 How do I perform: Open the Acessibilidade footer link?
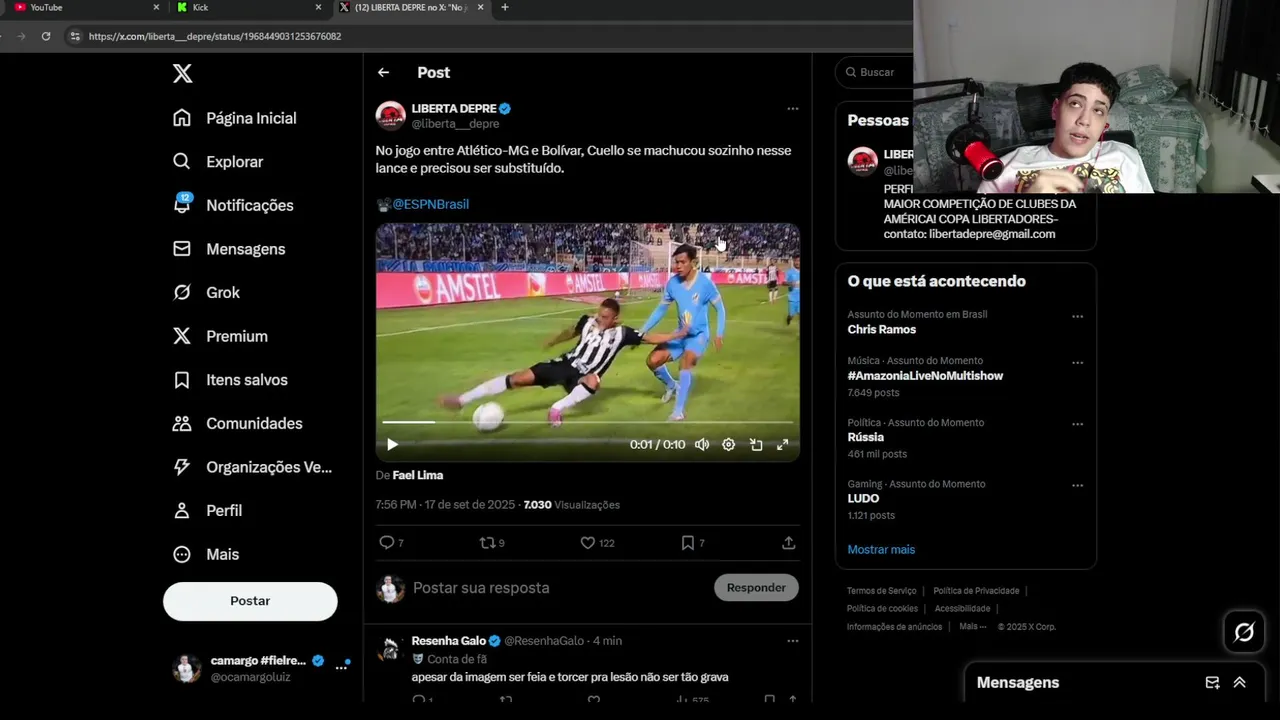tap(962, 609)
